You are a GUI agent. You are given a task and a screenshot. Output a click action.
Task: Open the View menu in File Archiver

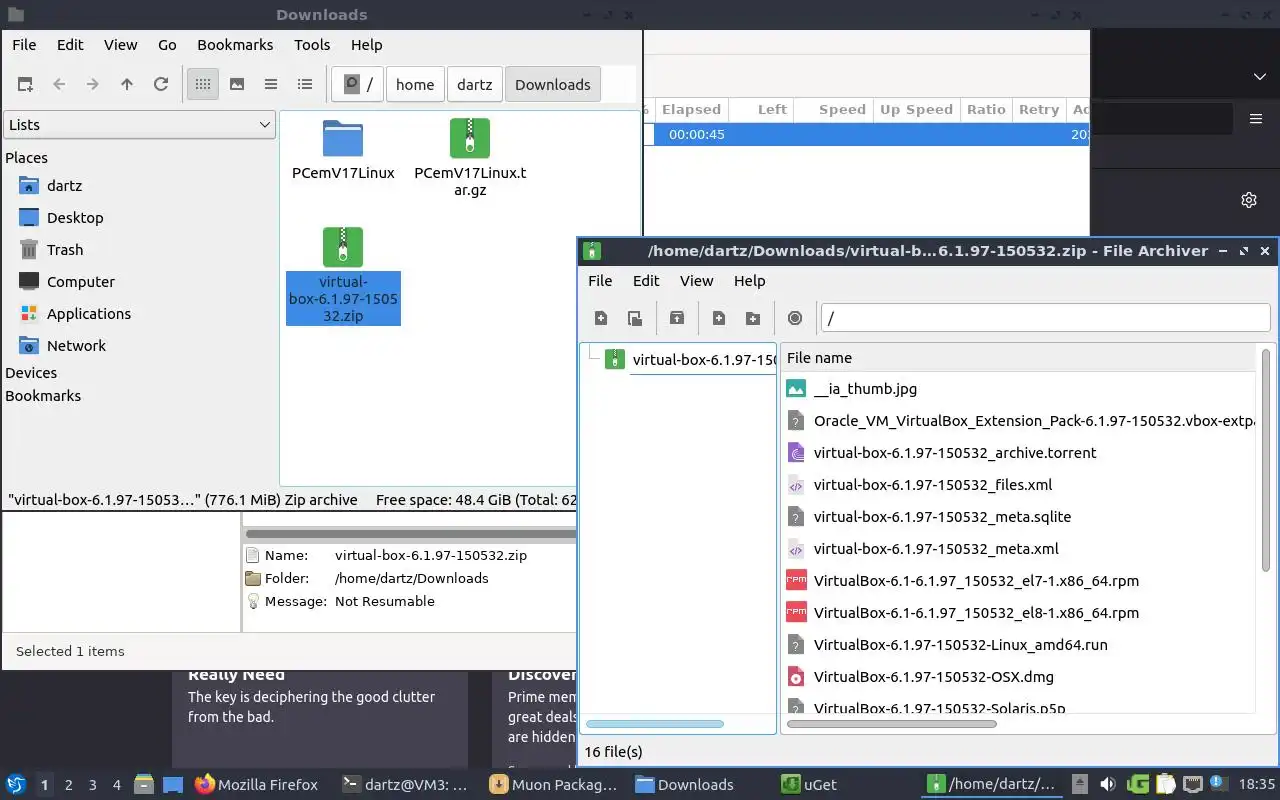(x=697, y=281)
